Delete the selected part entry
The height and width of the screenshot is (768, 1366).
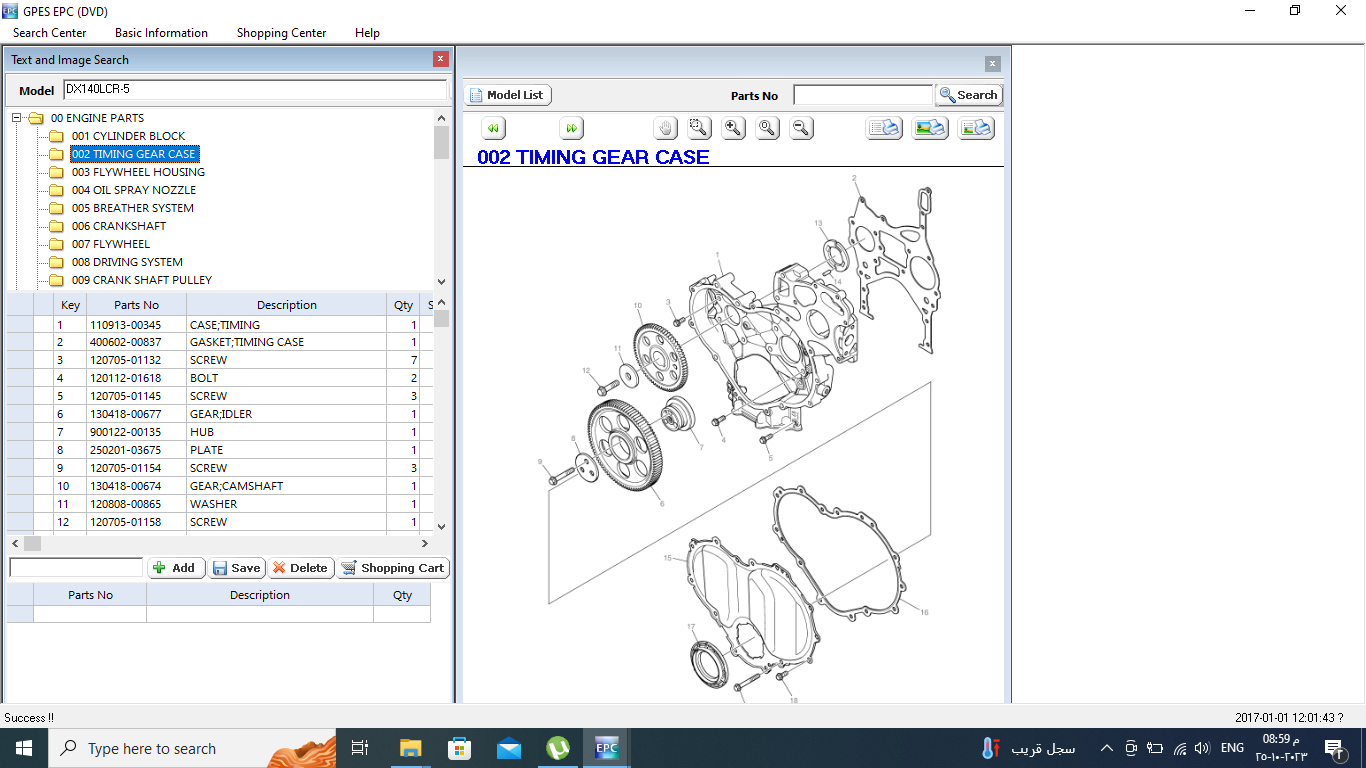click(300, 568)
